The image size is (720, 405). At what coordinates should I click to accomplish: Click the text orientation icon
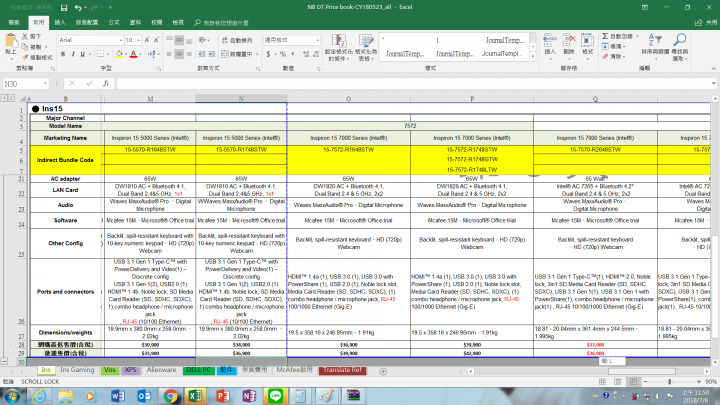(202, 40)
